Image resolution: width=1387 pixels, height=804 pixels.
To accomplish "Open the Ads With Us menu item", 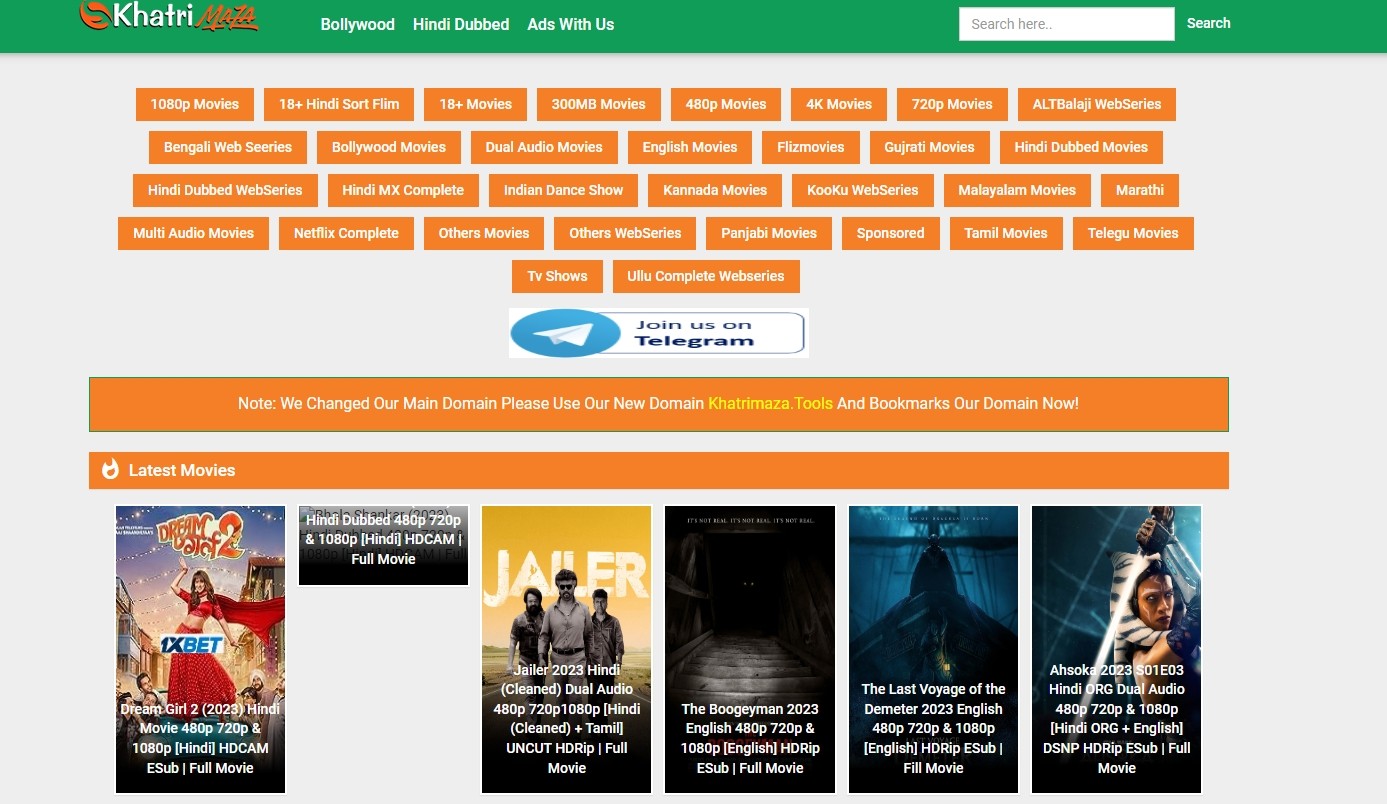I will pos(571,24).
